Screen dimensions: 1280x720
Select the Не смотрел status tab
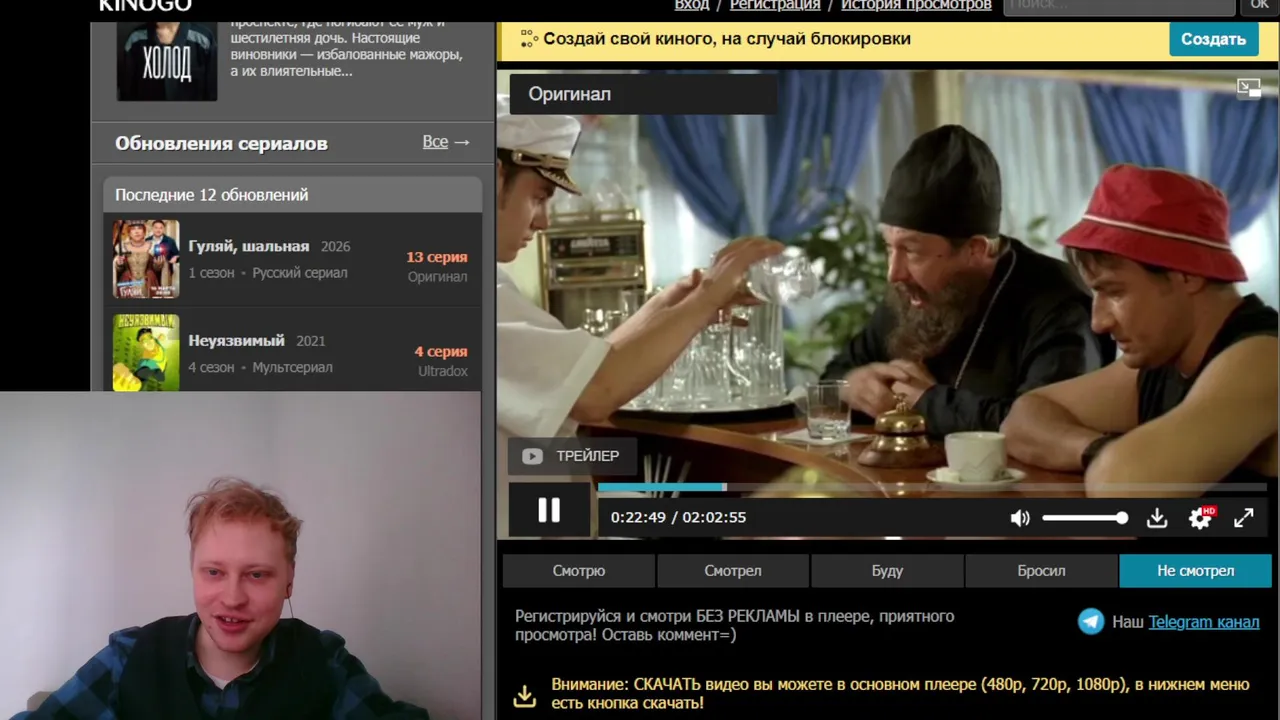point(1196,571)
